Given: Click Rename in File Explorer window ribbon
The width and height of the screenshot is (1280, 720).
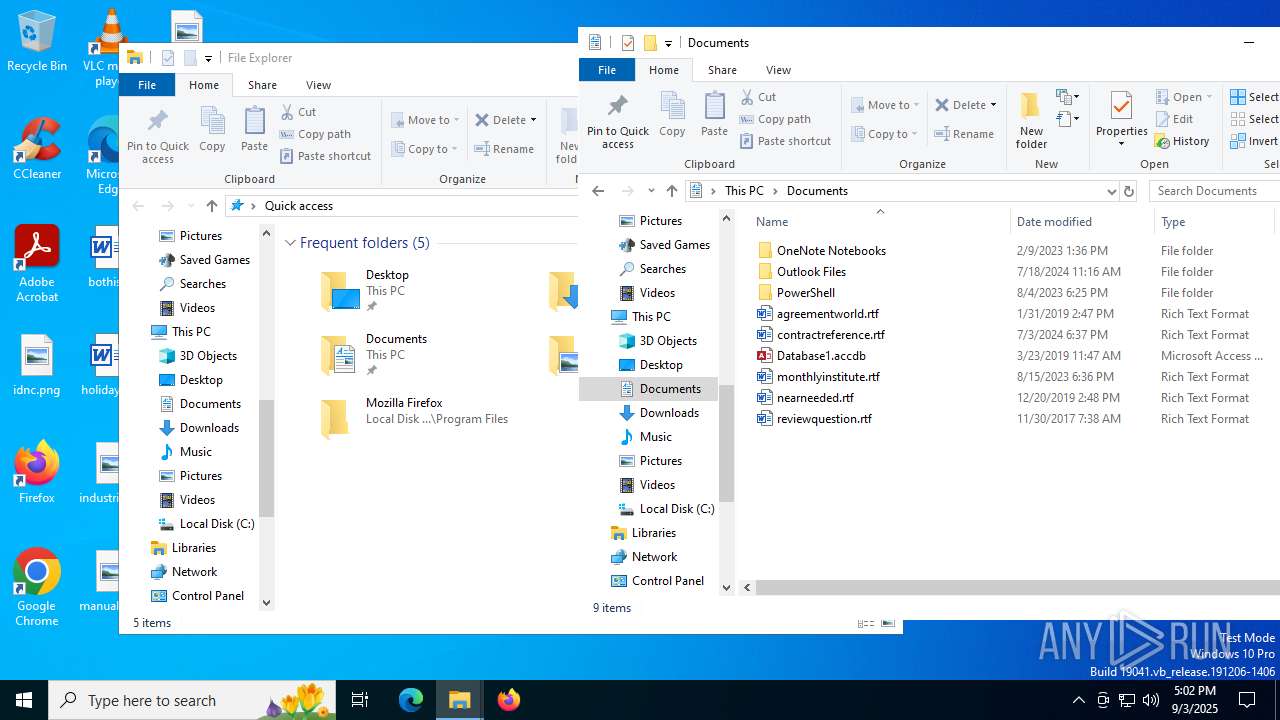Looking at the screenshot, I should click(x=504, y=149).
